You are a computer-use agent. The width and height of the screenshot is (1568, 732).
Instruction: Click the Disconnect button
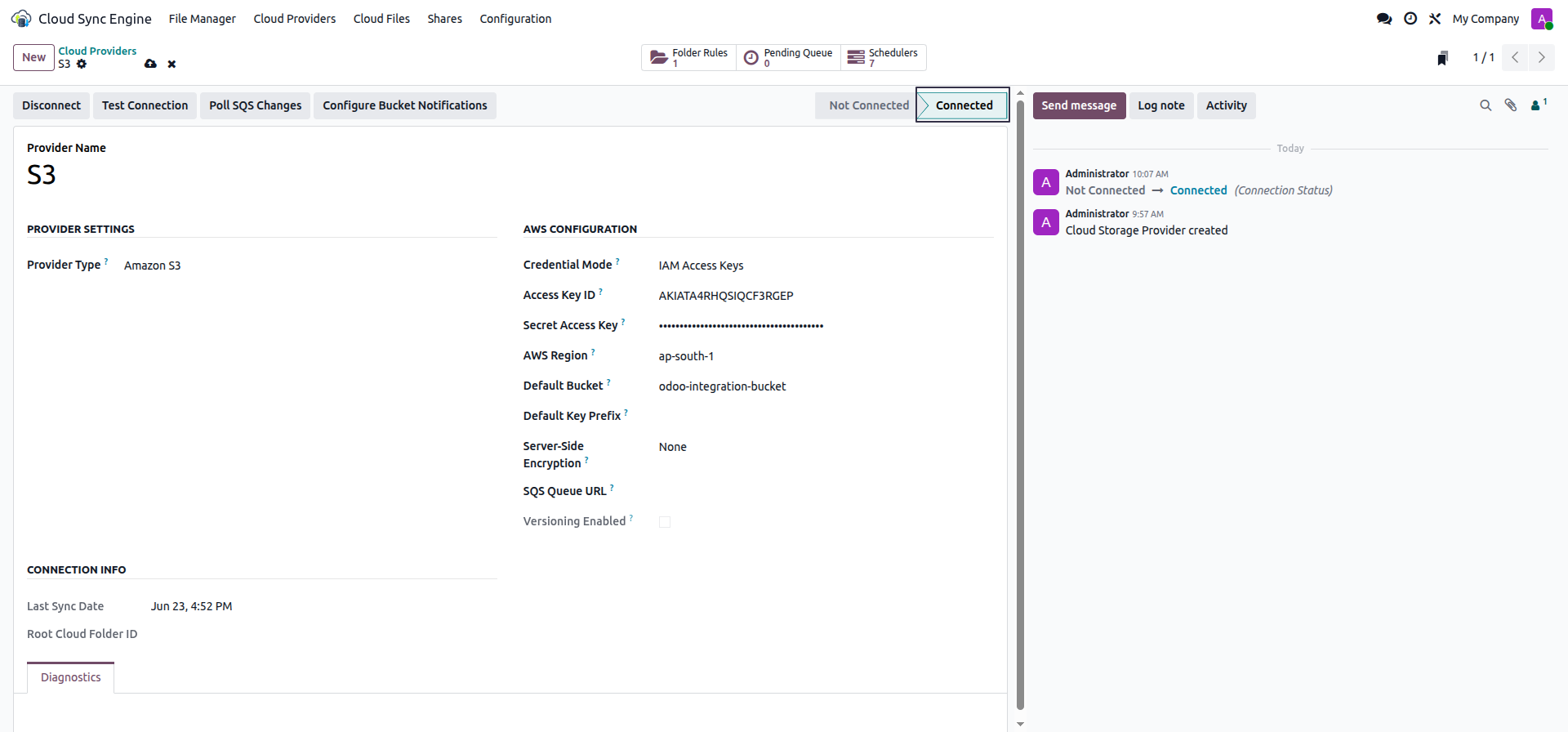51,105
